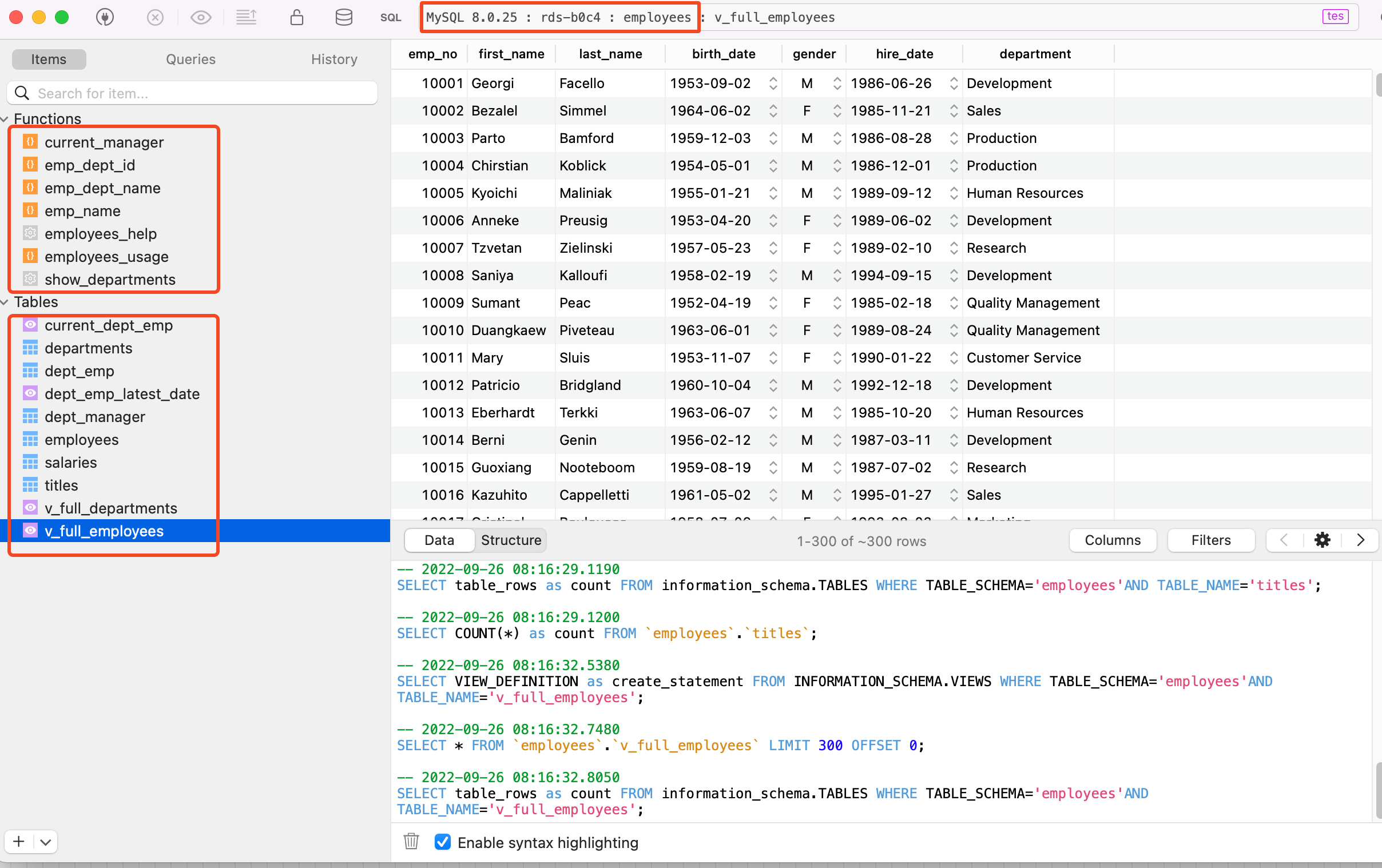1382x868 pixels.
Task: Switch to the Structure tab
Action: [x=511, y=540]
